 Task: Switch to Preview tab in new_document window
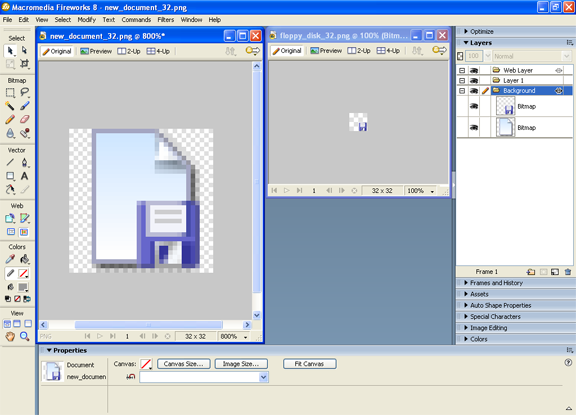point(96,51)
